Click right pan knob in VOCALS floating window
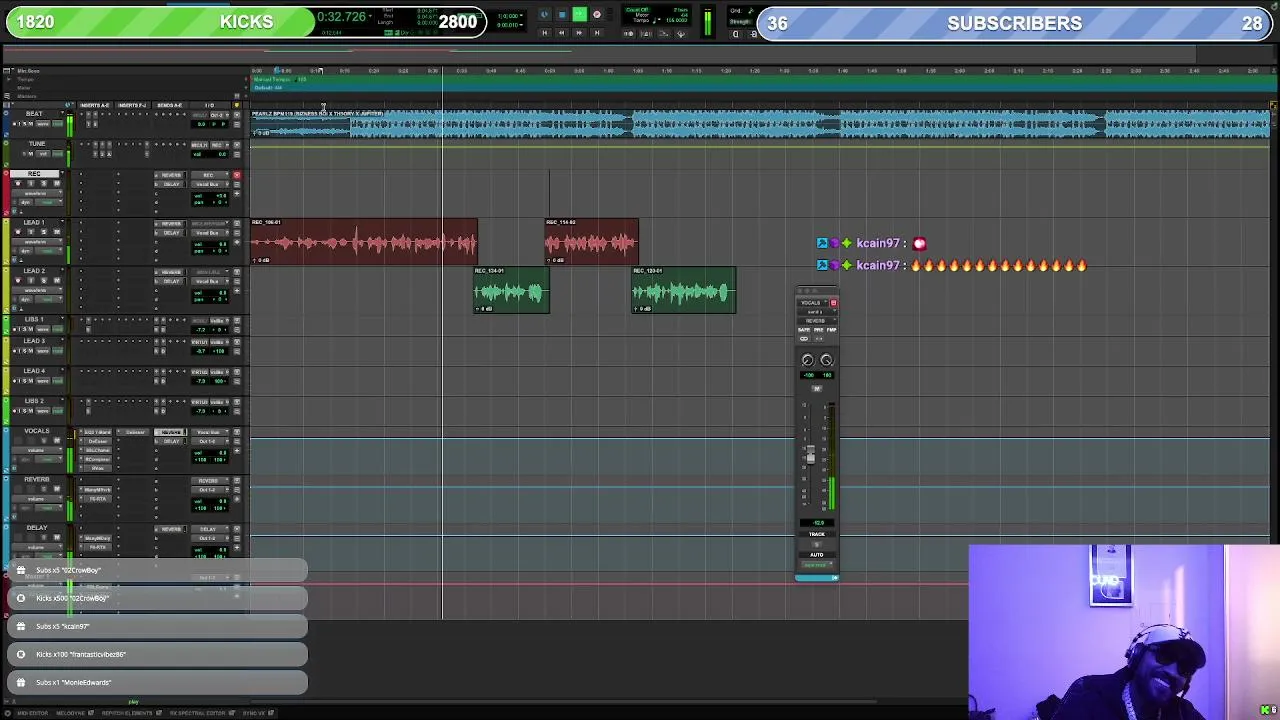 [827, 360]
